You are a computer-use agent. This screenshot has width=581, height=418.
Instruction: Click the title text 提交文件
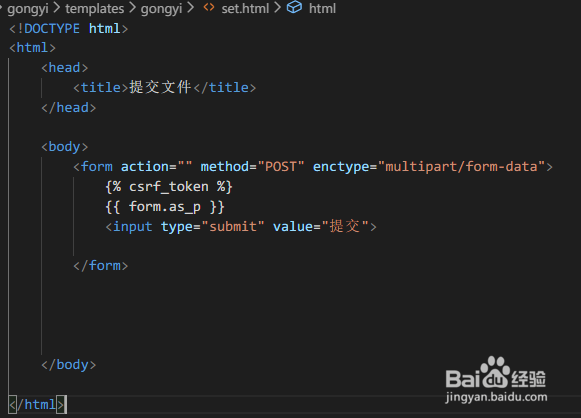(x=160, y=87)
